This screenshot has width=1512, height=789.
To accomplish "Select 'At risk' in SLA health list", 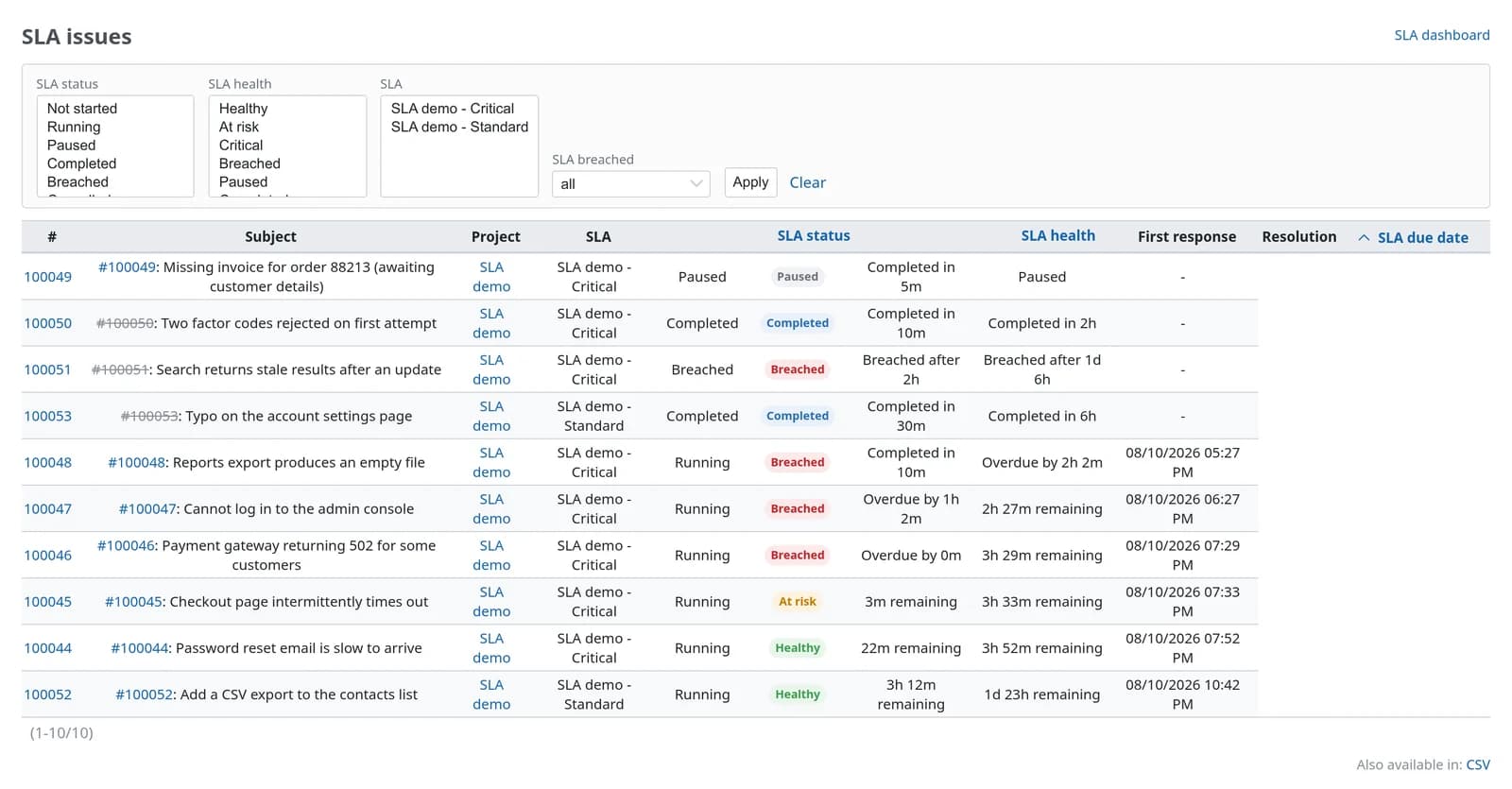I will point(239,127).
